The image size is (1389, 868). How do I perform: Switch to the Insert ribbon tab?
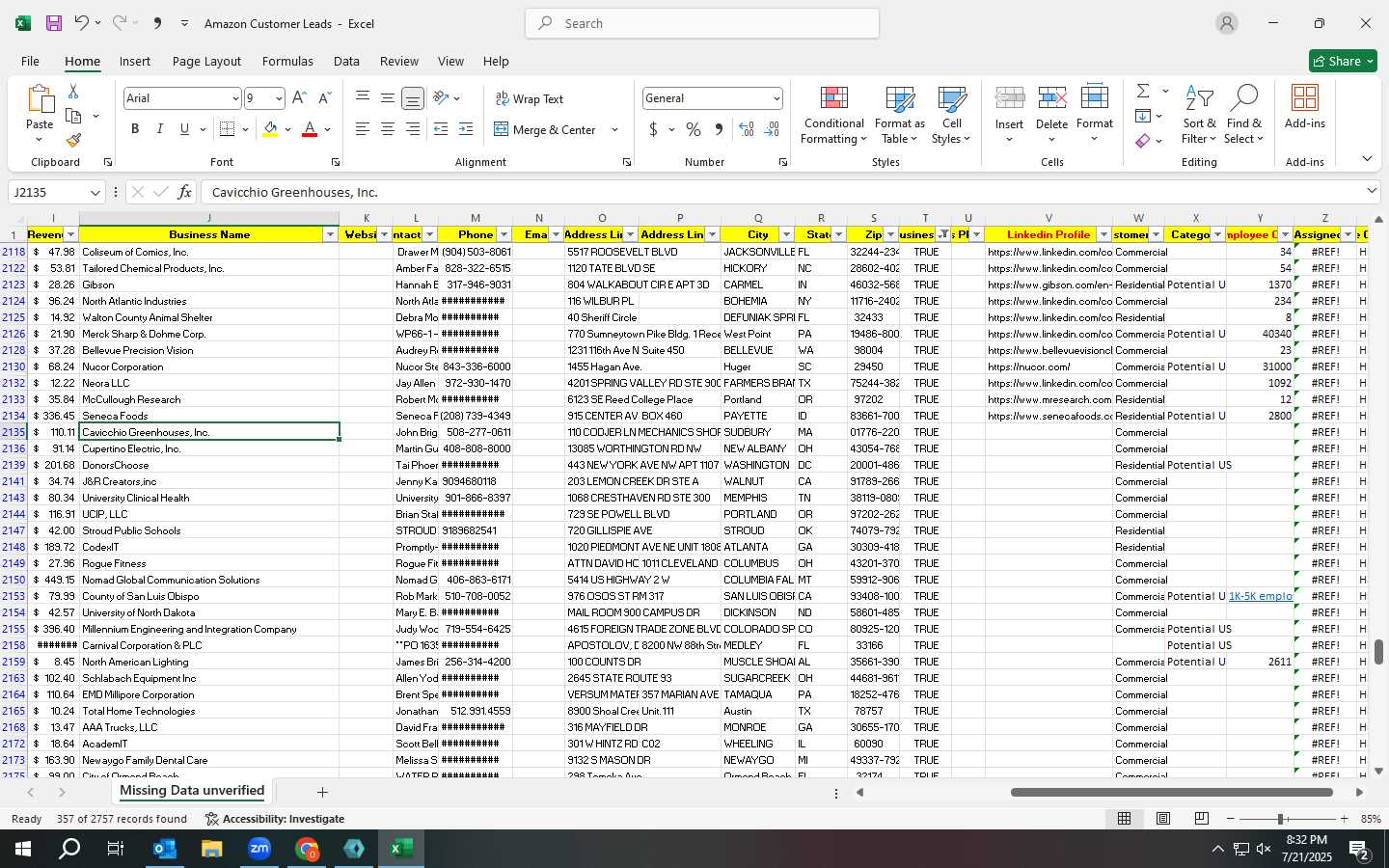[135, 61]
